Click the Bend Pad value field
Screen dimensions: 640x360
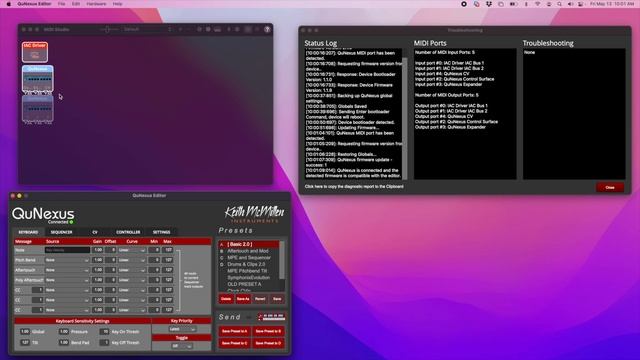pos(64,342)
